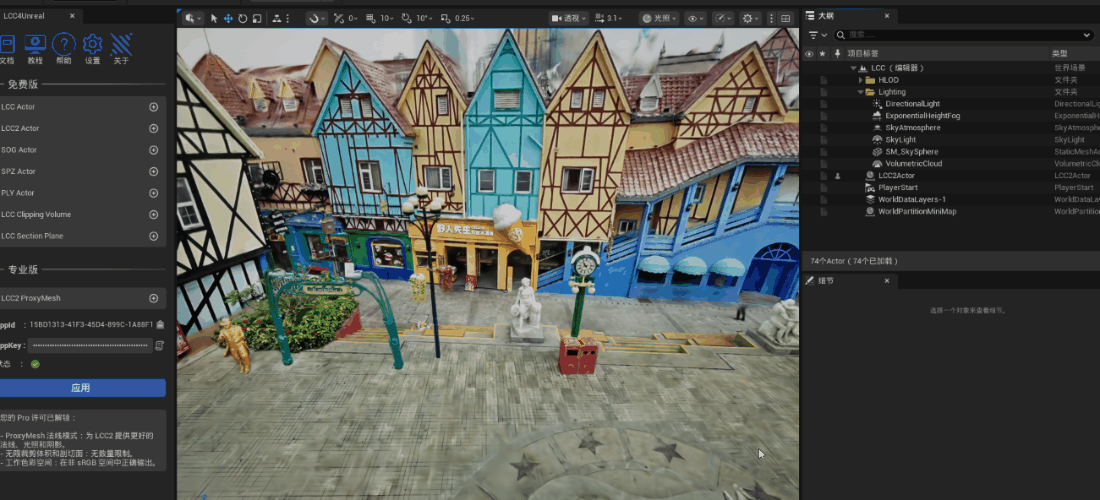This screenshot has width=1100, height=500.
Task: Click the star favorites column header in outliner
Action: pyautogui.click(x=823, y=53)
